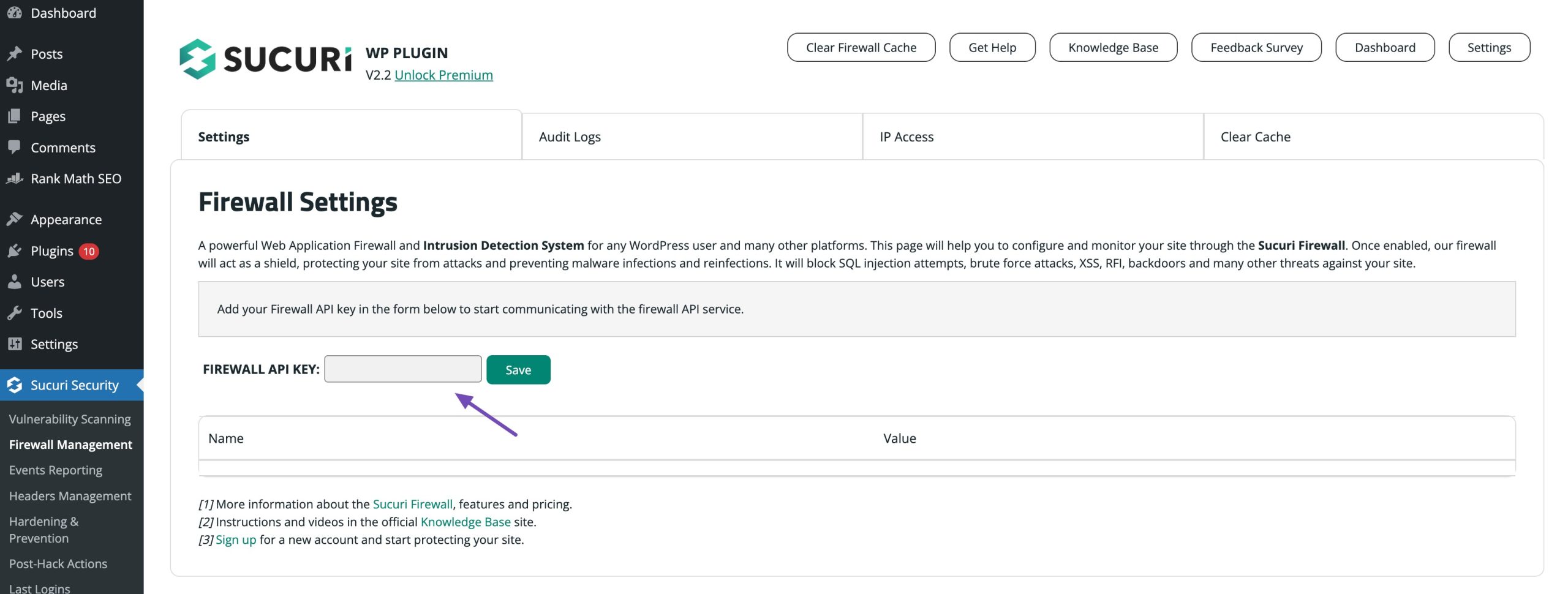The width and height of the screenshot is (1568, 594).
Task: Follow the Unlock Premium link
Action: click(443, 75)
